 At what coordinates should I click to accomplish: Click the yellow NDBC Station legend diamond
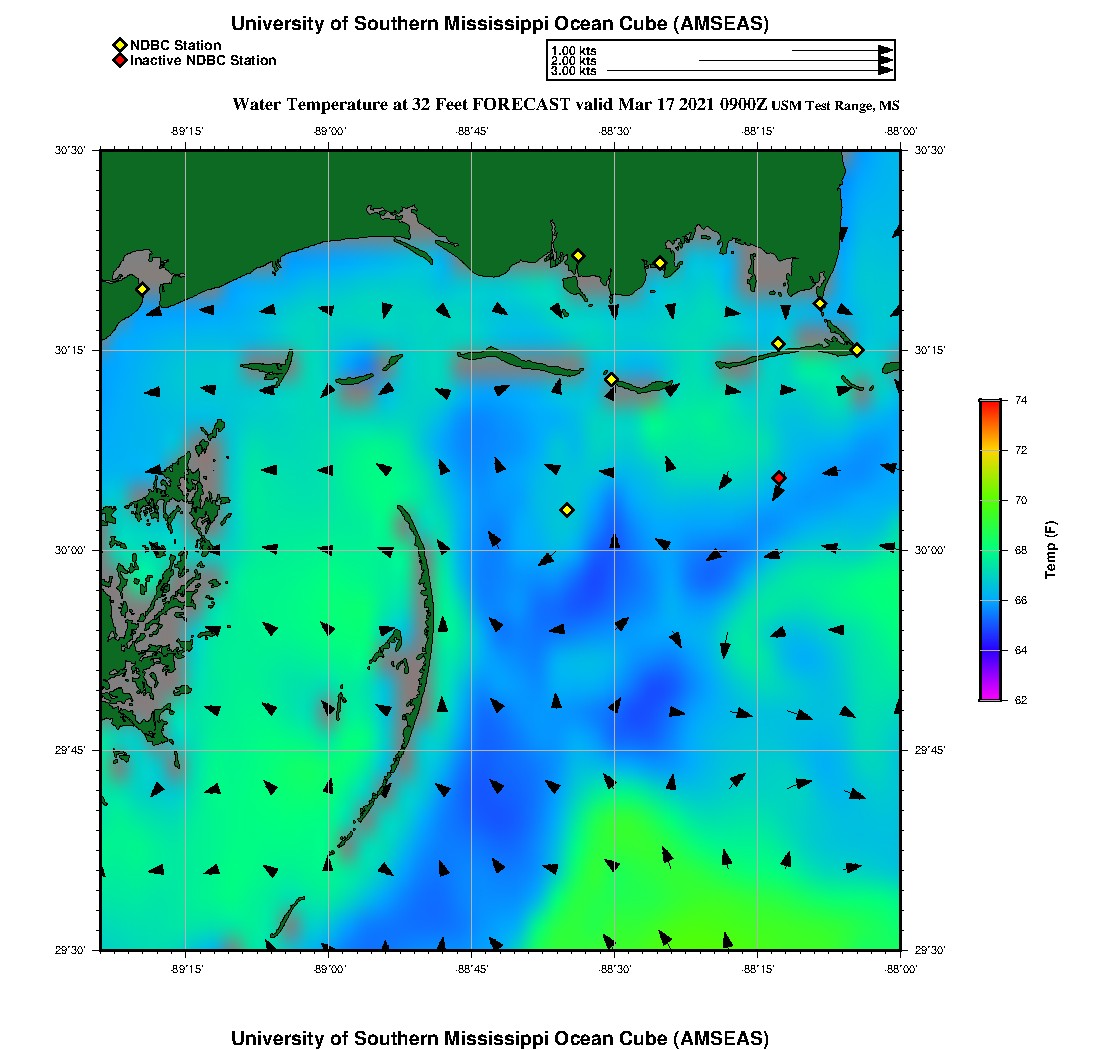click(119, 45)
